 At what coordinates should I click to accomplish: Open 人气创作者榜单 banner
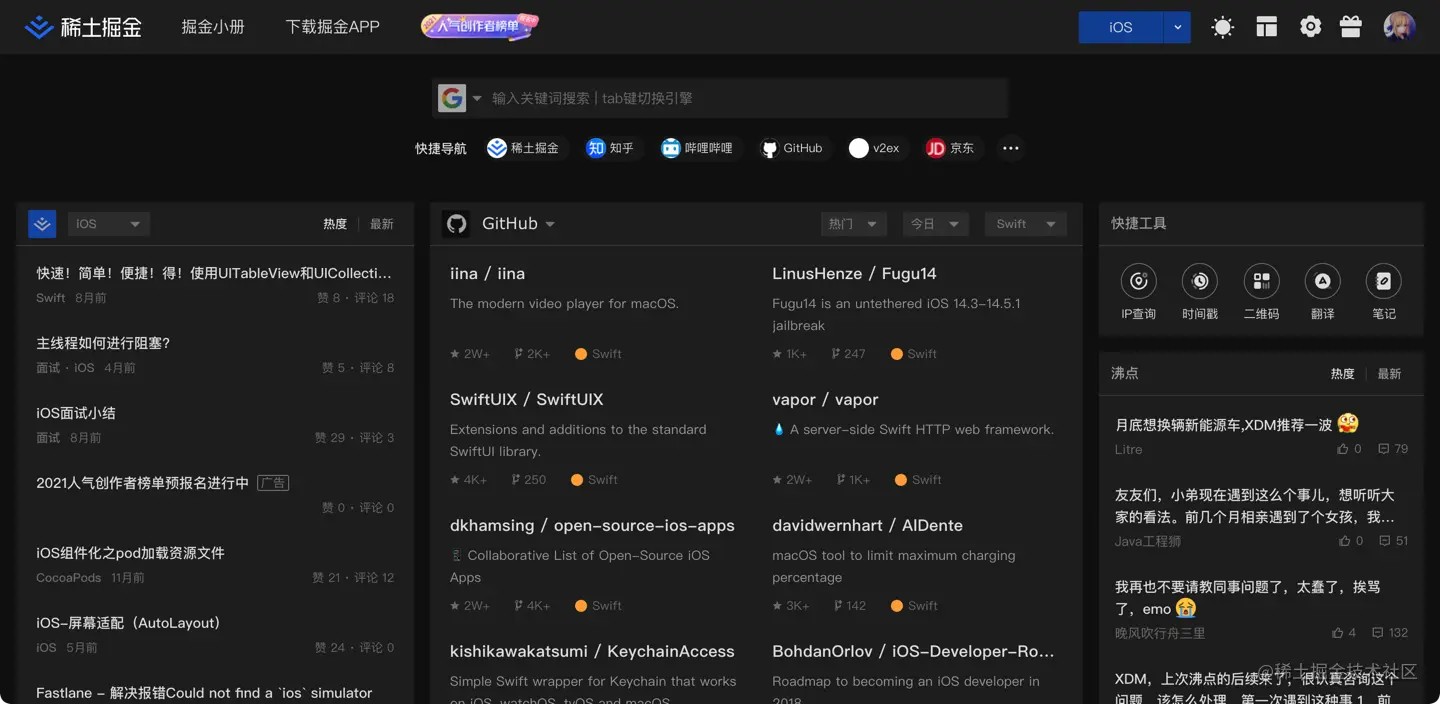point(480,26)
